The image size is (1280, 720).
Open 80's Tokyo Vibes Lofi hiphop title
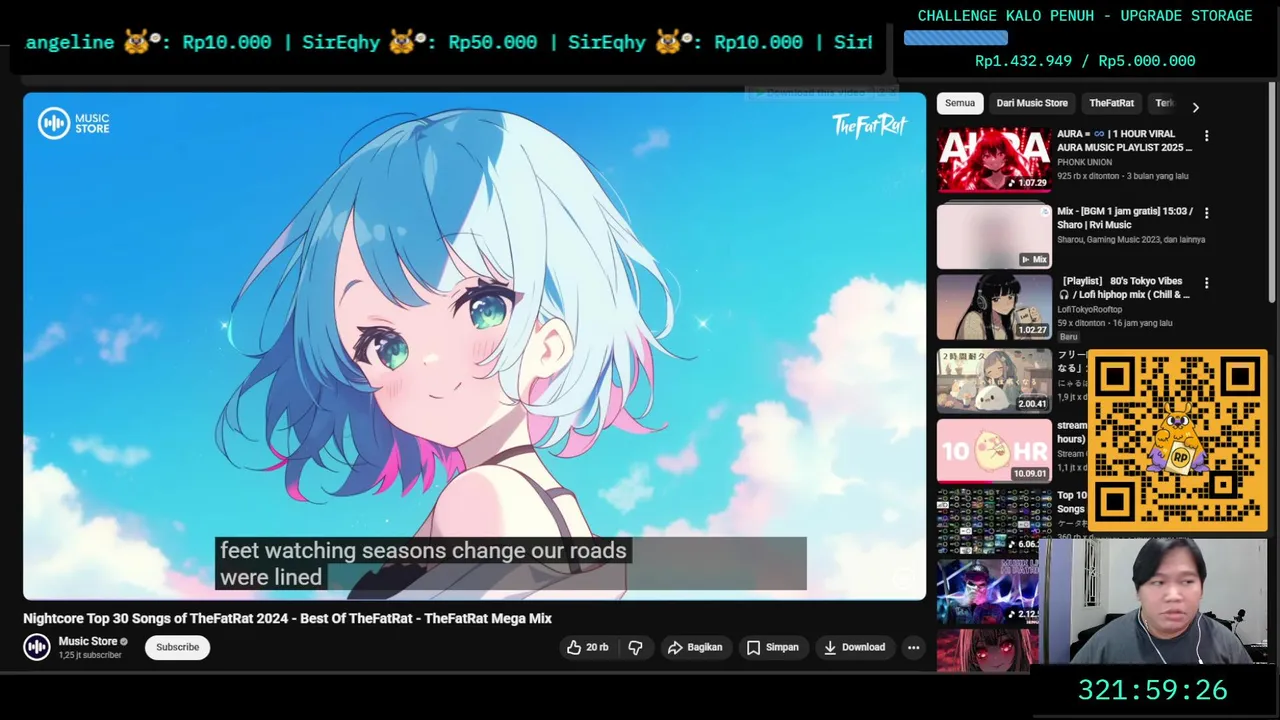pyautogui.click(x=1125, y=288)
